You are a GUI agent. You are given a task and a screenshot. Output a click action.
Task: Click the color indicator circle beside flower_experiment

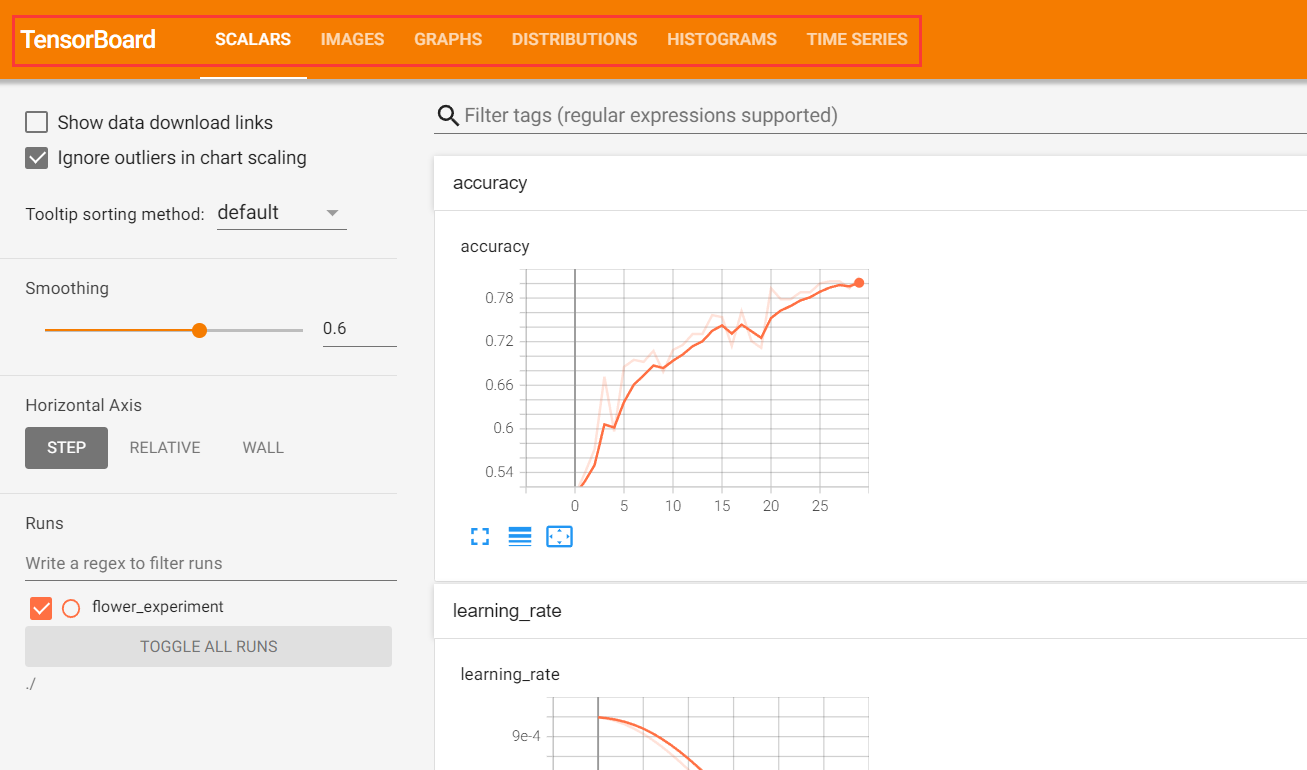coord(70,607)
